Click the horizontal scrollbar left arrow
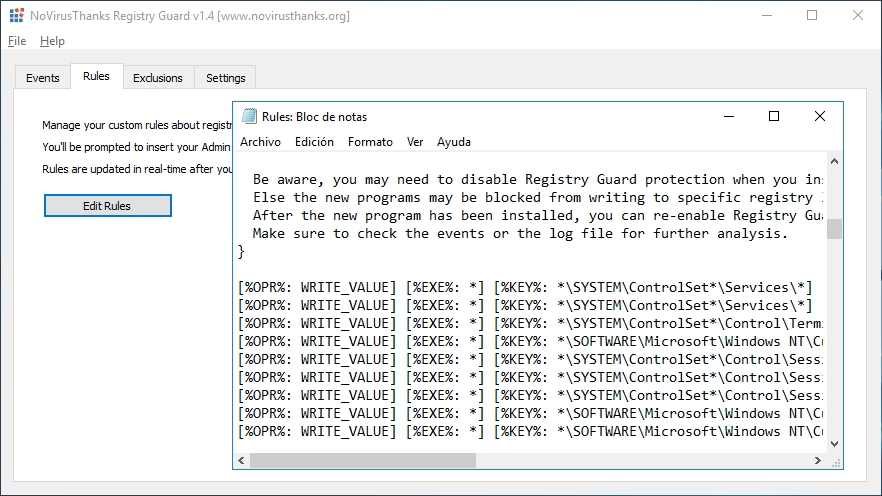Image resolution: width=882 pixels, height=496 pixels. 241,461
